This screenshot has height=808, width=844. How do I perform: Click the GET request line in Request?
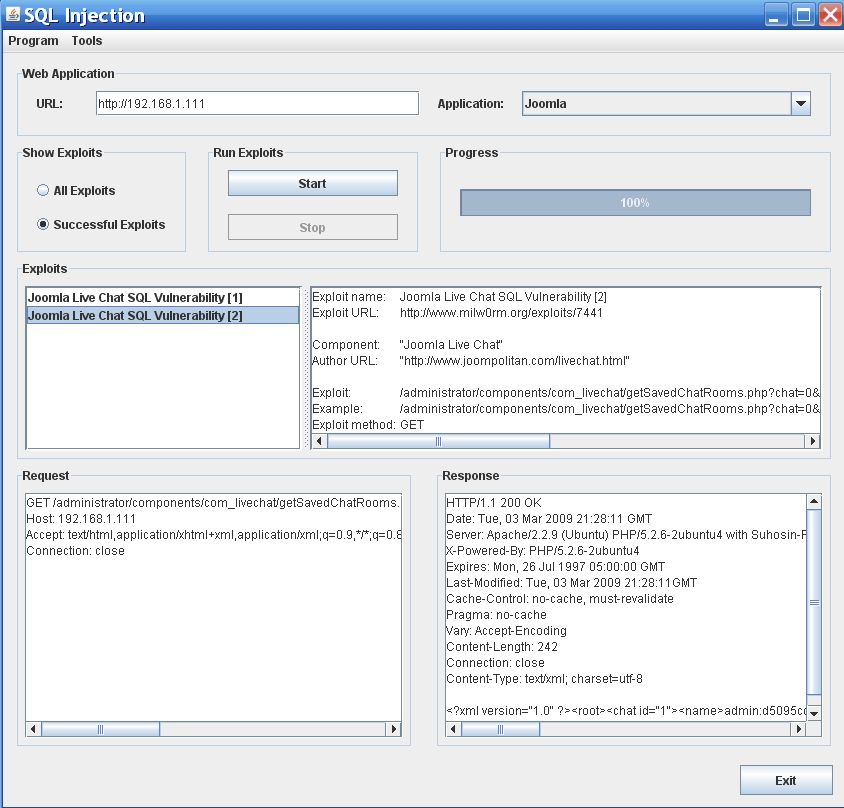pyautogui.click(x=213, y=503)
